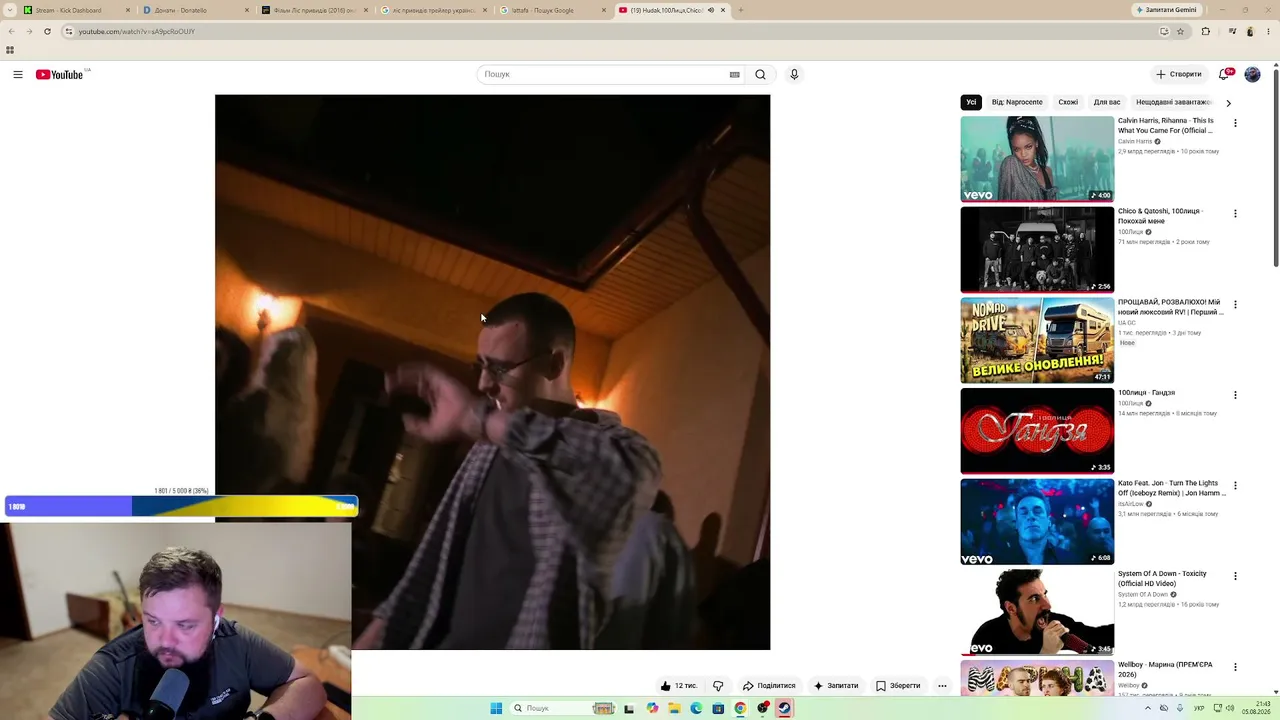
Task: Open the Chrome apps grid shortcut
Action: (10, 50)
